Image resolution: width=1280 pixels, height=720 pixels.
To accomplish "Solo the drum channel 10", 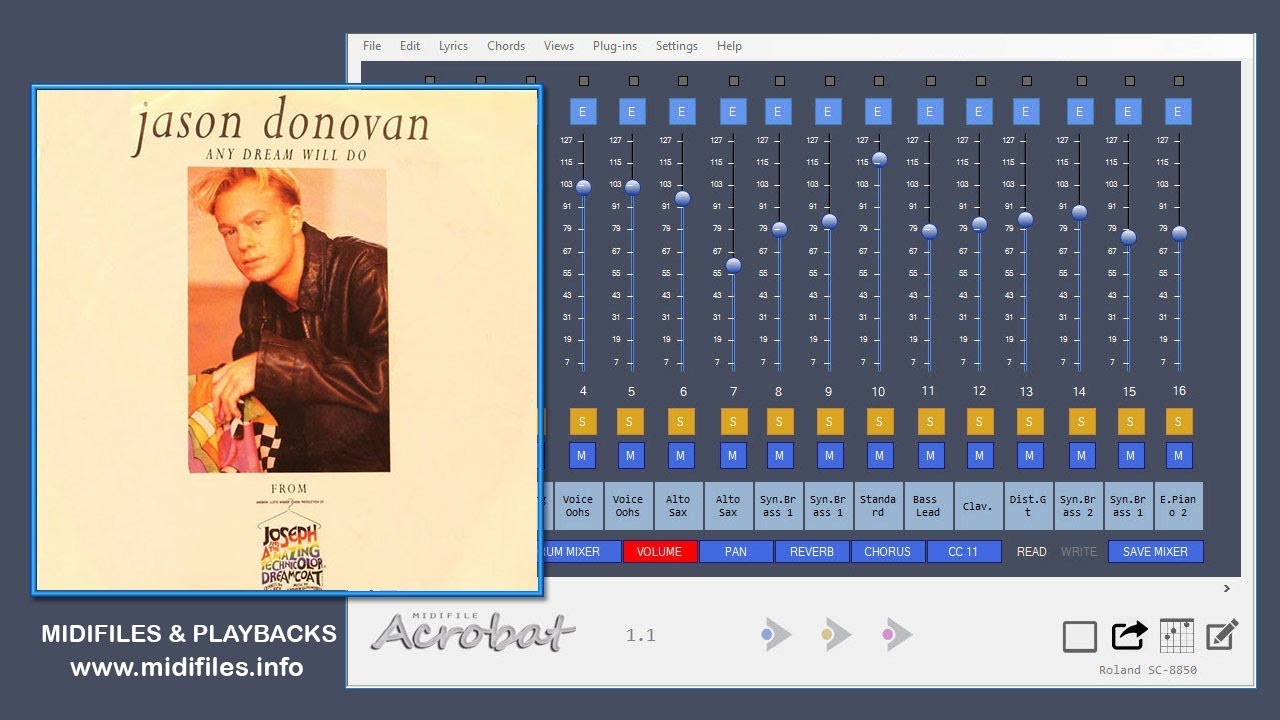I will pos(879,421).
